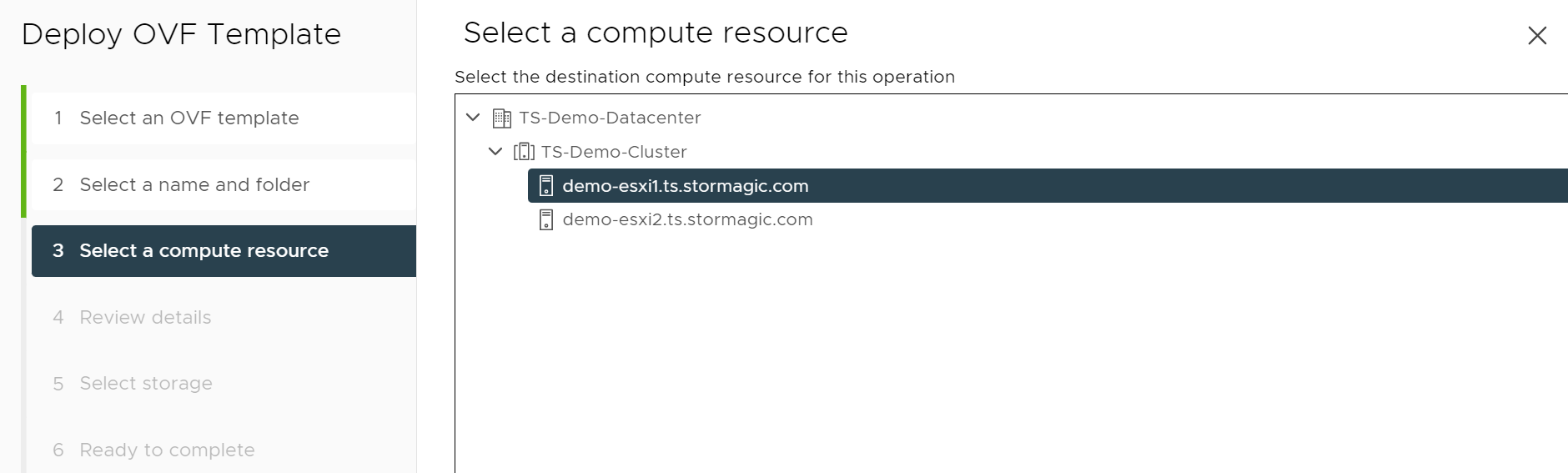1568x473 pixels.
Task: Open step 3 Select a compute resource
Action: (224, 251)
